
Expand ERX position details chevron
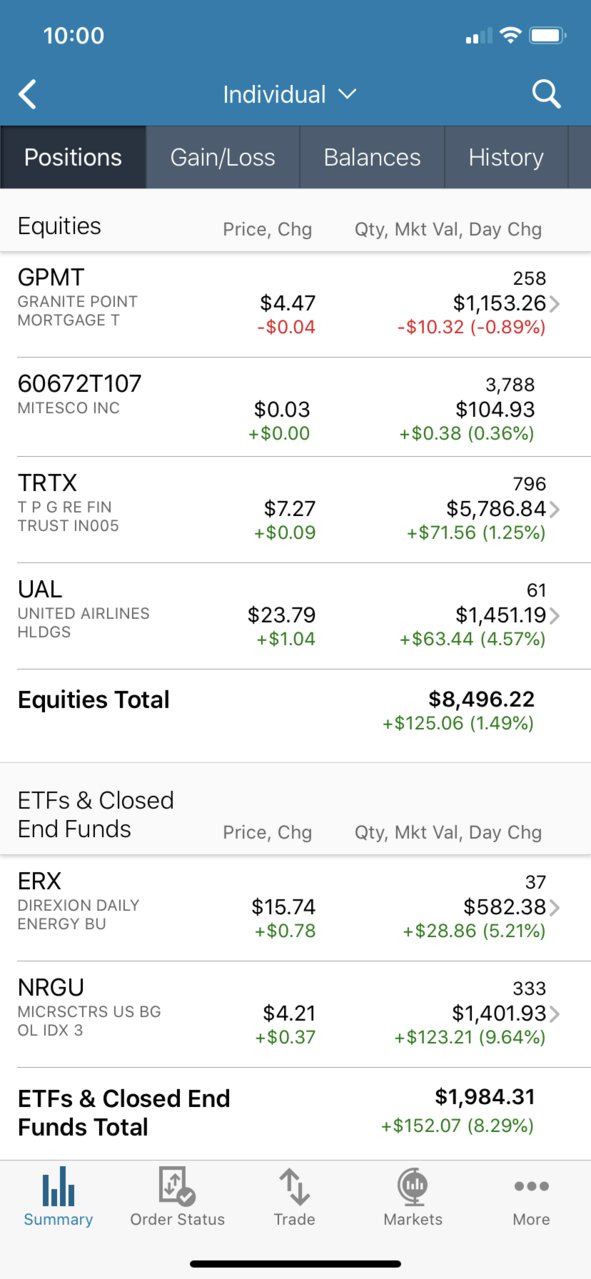tap(555, 908)
